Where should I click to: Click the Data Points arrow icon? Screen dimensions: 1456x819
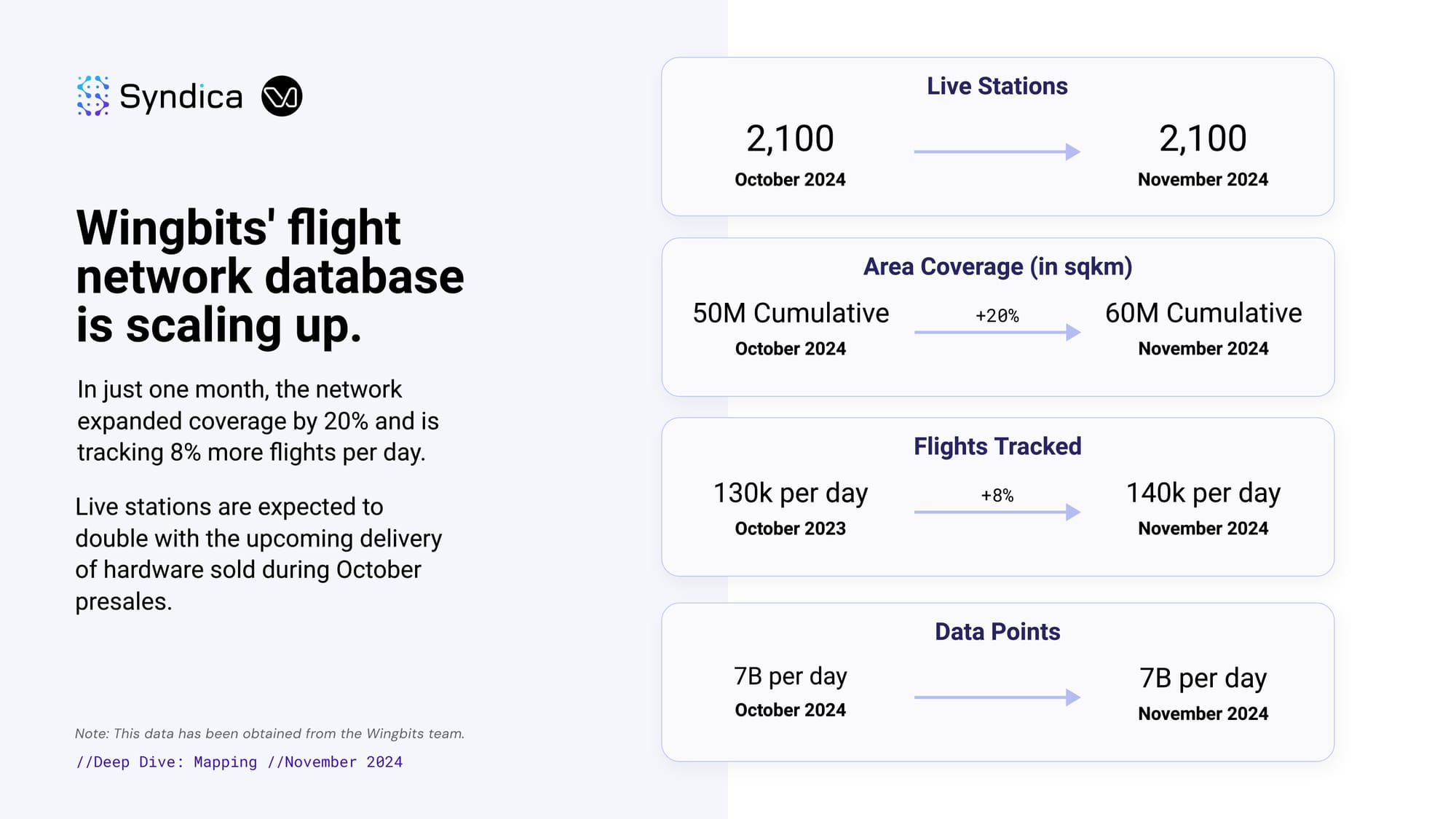[997, 697]
